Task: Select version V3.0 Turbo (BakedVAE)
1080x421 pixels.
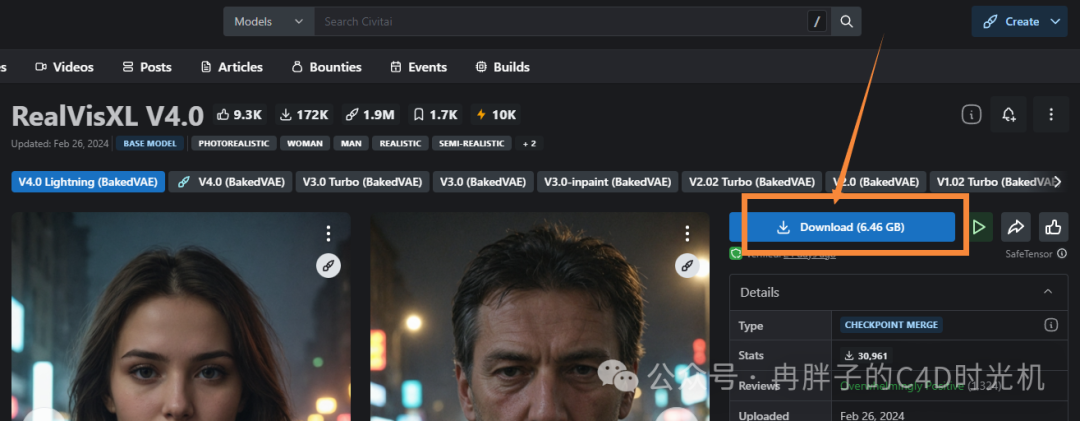Action: click(363, 182)
